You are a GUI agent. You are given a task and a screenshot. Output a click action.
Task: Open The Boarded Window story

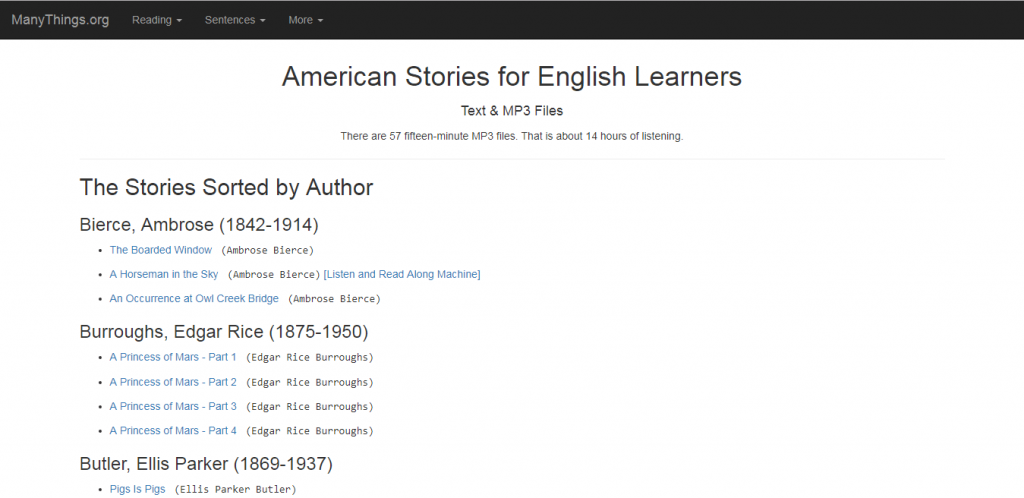[x=161, y=250]
